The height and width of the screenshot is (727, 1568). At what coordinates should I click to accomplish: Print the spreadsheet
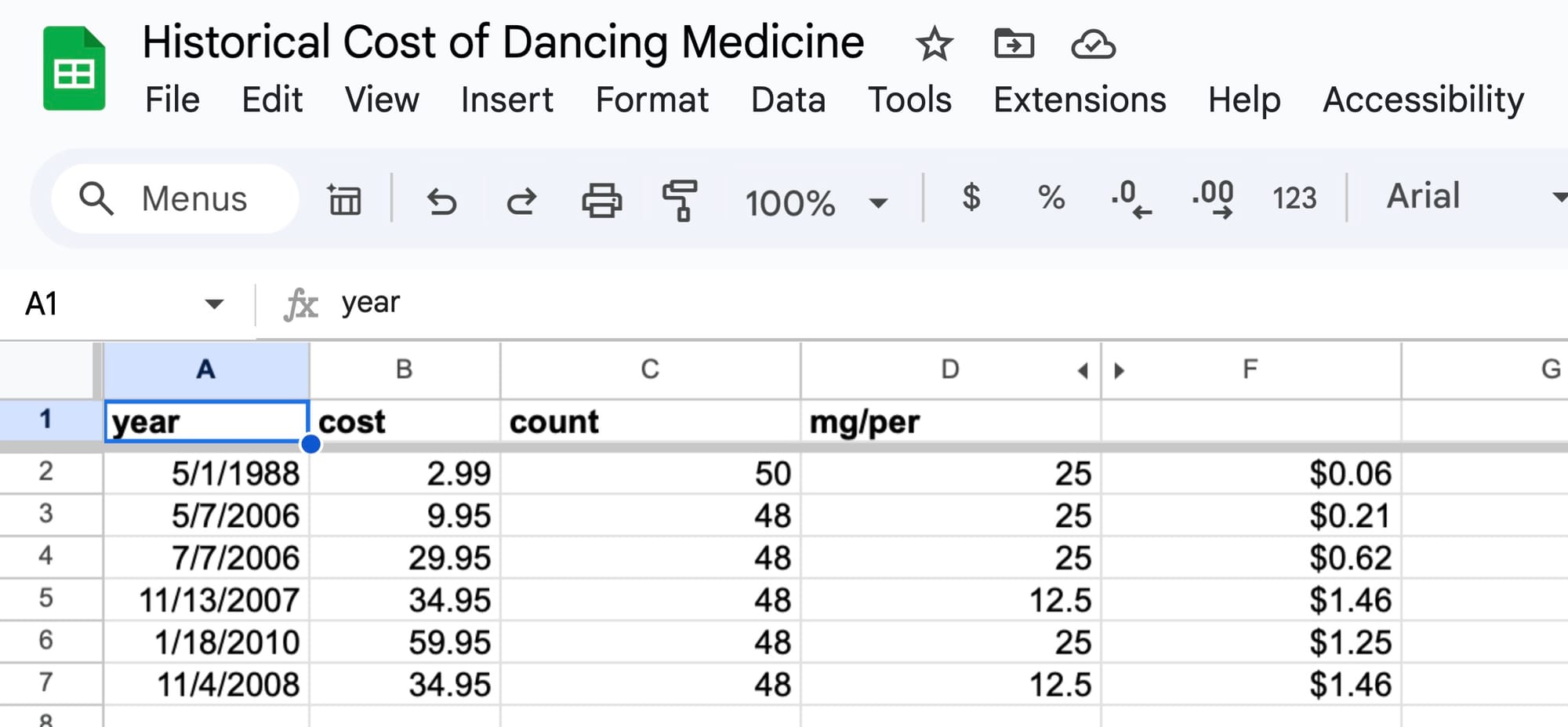tap(601, 201)
